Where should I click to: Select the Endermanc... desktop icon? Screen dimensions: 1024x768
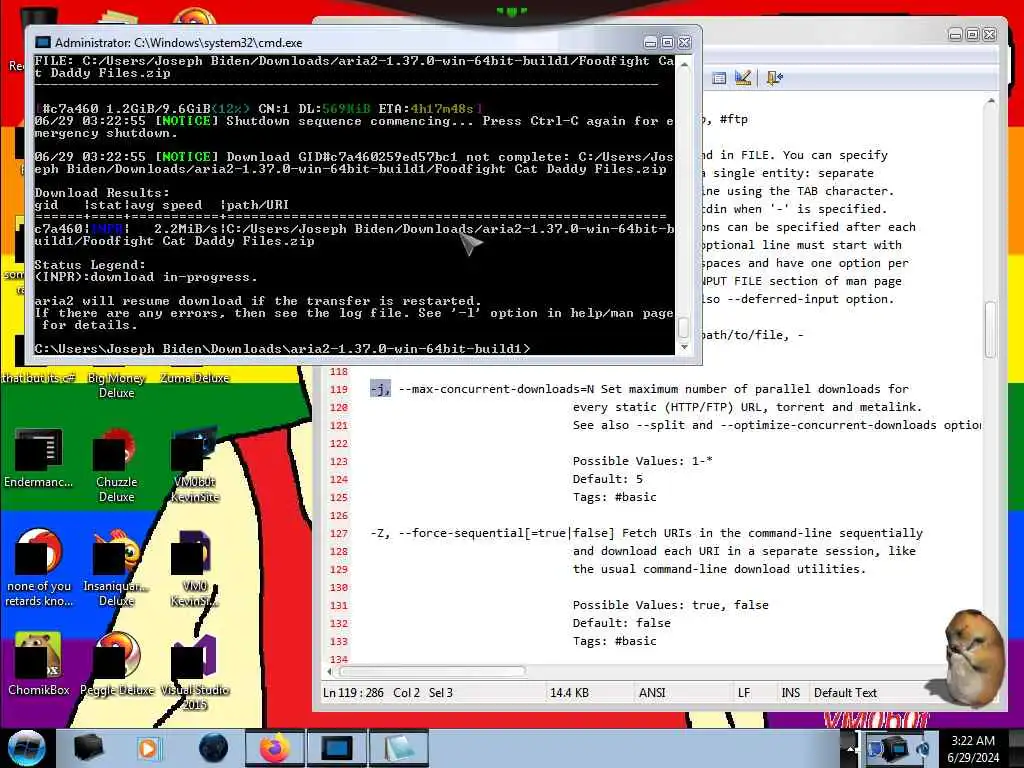pyautogui.click(x=38, y=457)
